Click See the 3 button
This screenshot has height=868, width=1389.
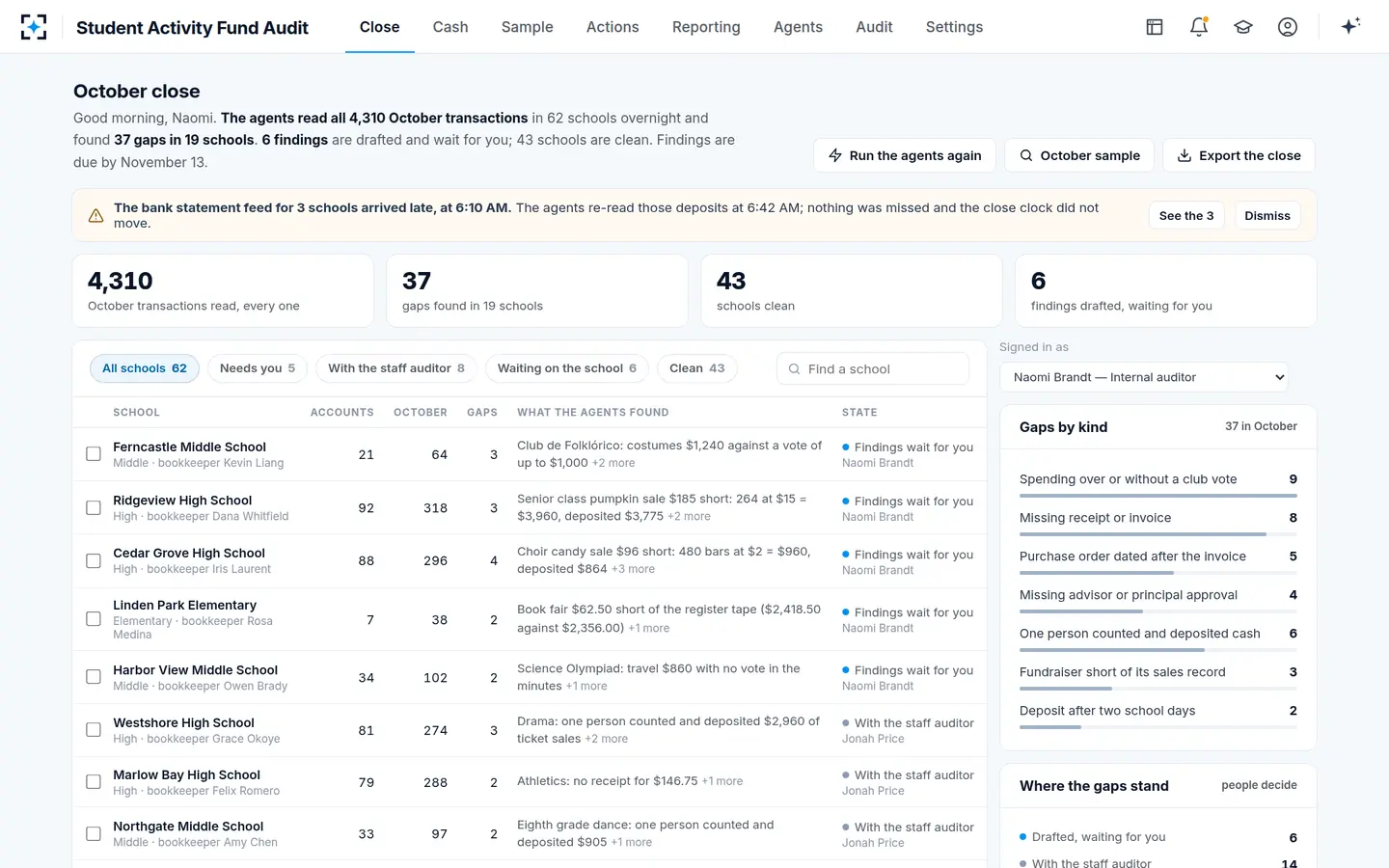pyautogui.click(x=1186, y=216)
